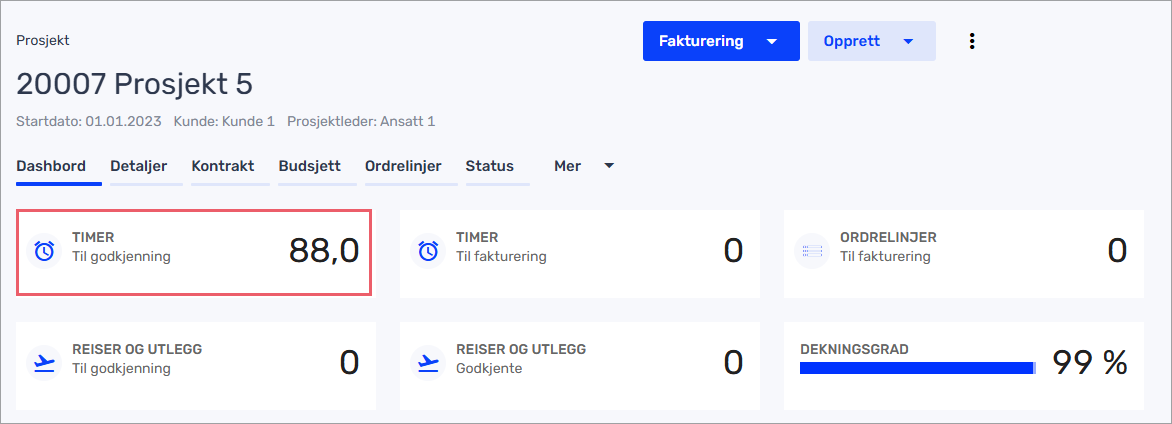Open the Status tab
Screen dimensions: 1172x424
tap(489, 166)
